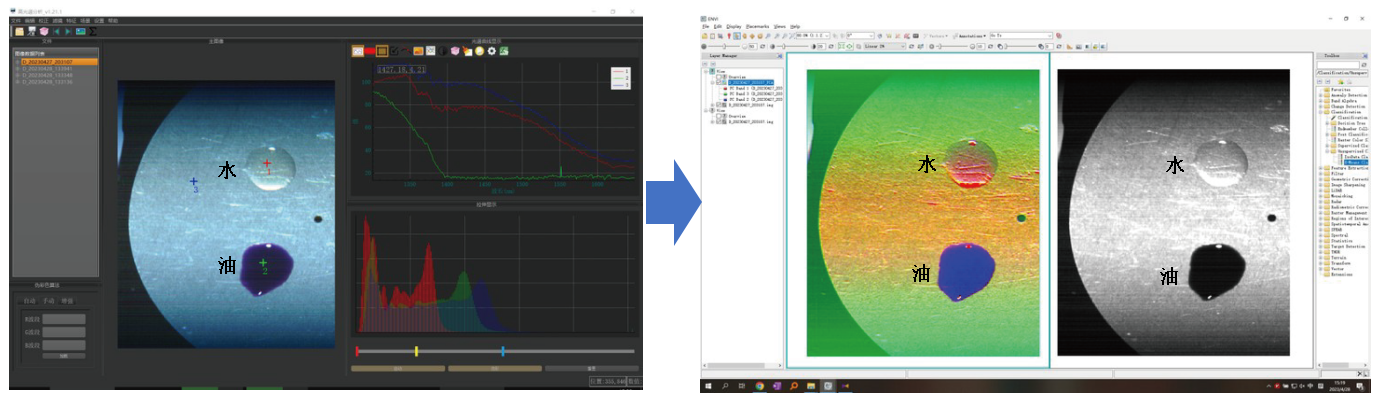Viewport: 1377px width, 397px height.
Task: Click red cross marker 1 on water droplet
Action: point(267,164)
